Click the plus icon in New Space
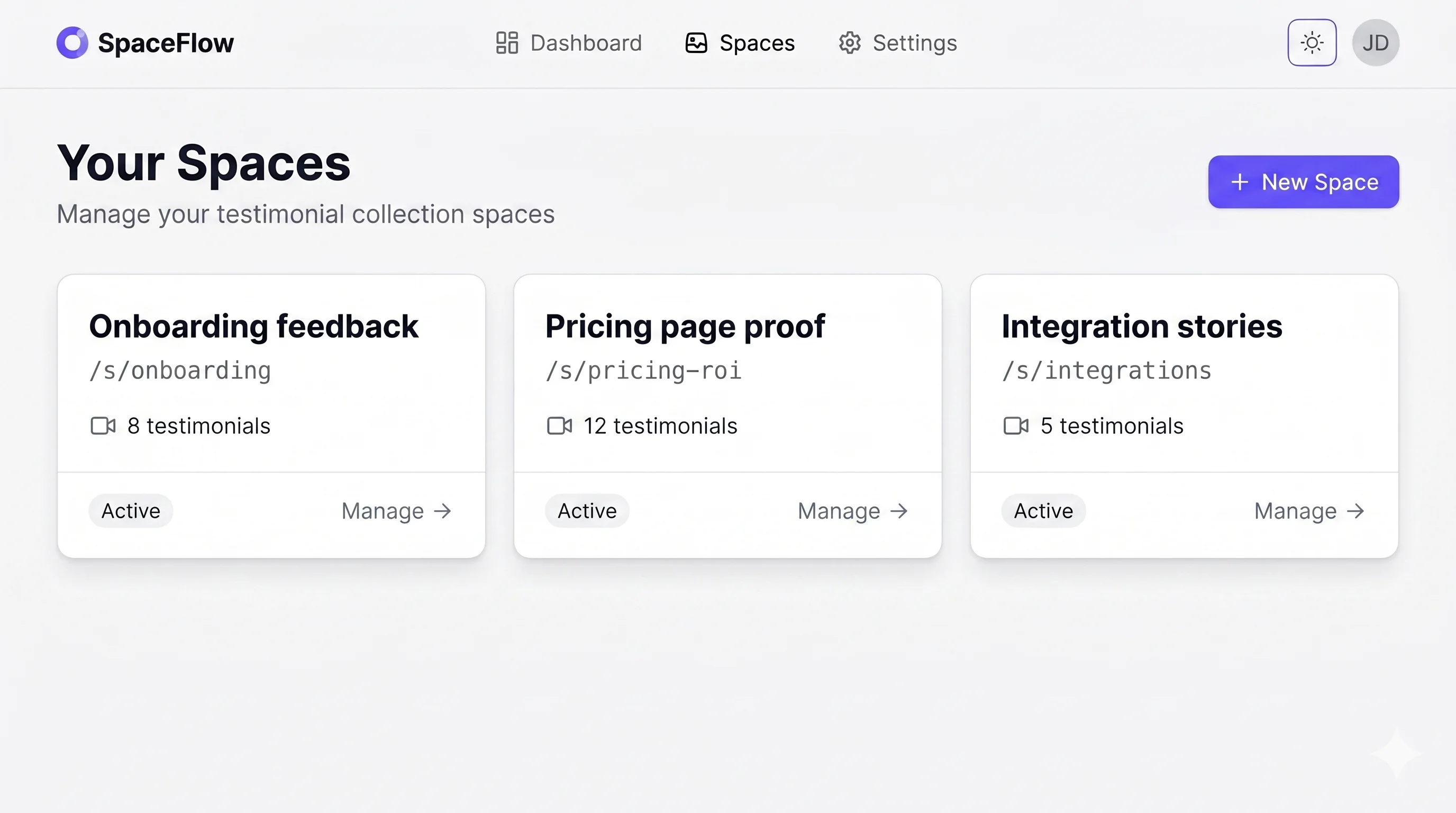Screen dimensions: 1456x813 point(1240,182)
